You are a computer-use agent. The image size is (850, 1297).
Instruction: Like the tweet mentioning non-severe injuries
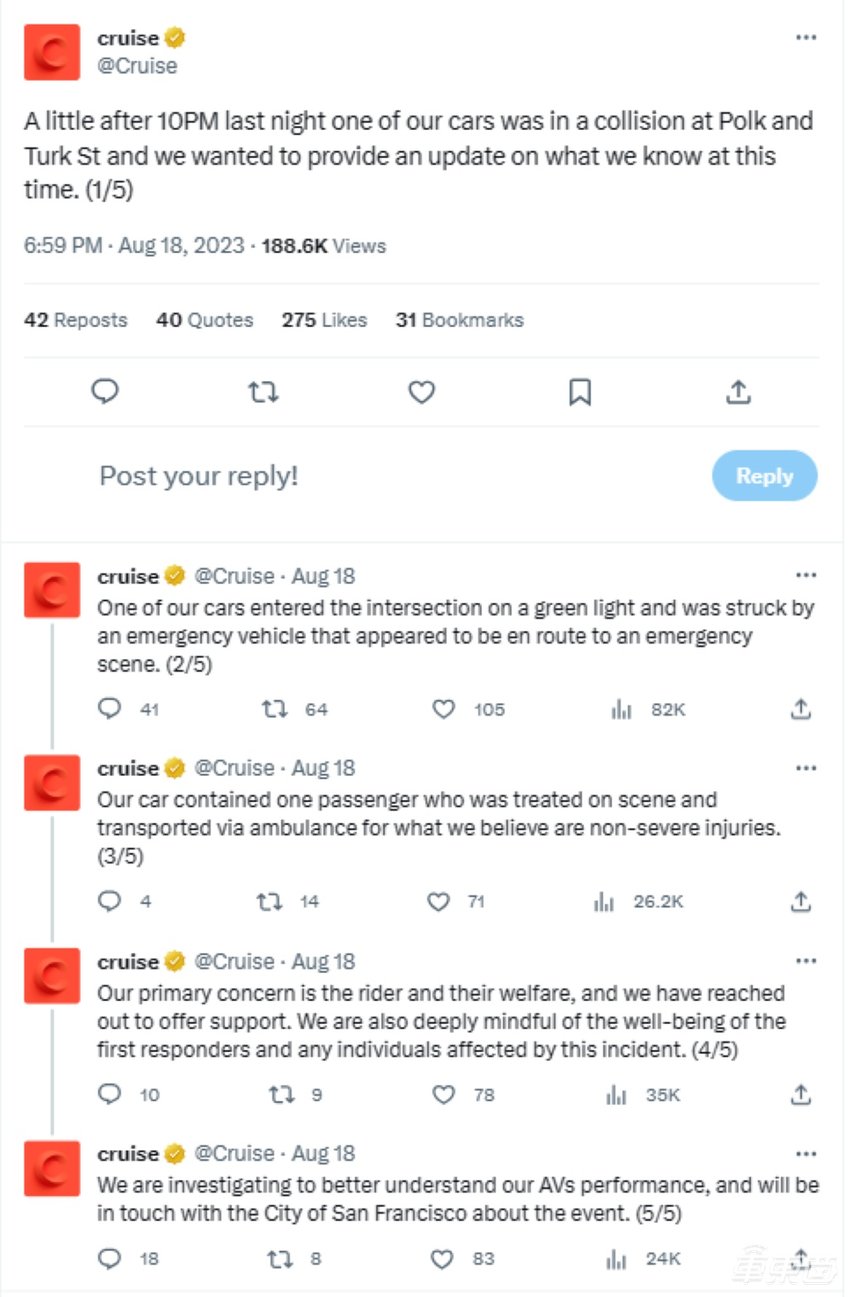tap(438, 901)
